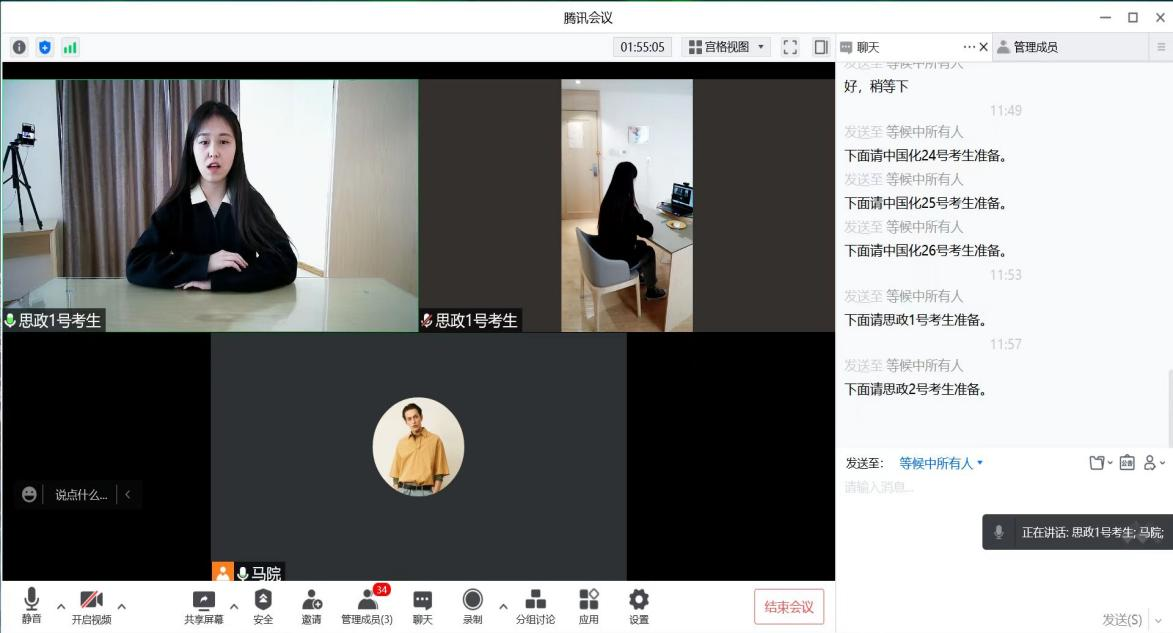
Task: Click the Invite (邀请) icon
Action: (x=312, y=605)
